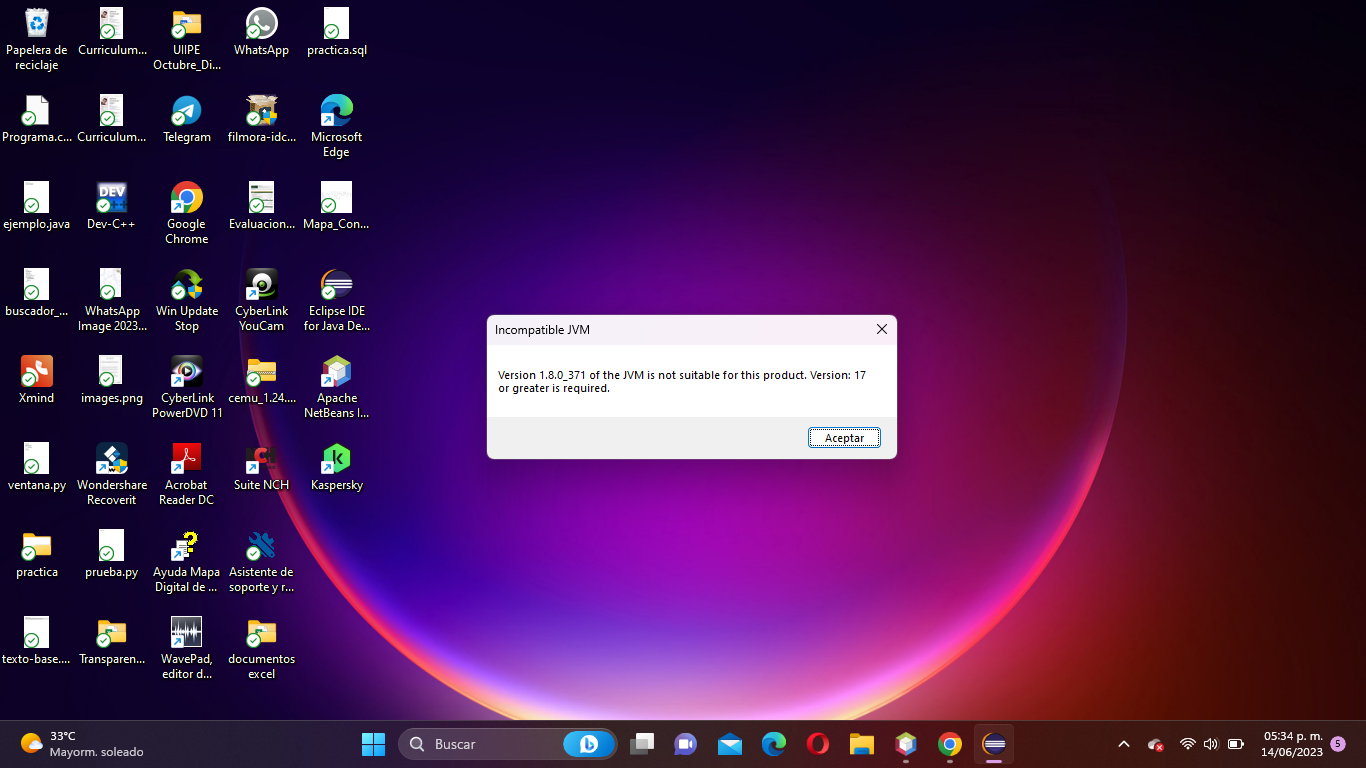Select the Asistente de soporte shortcut
Viewport: 1366px width, 768px height.
[262, 561]
